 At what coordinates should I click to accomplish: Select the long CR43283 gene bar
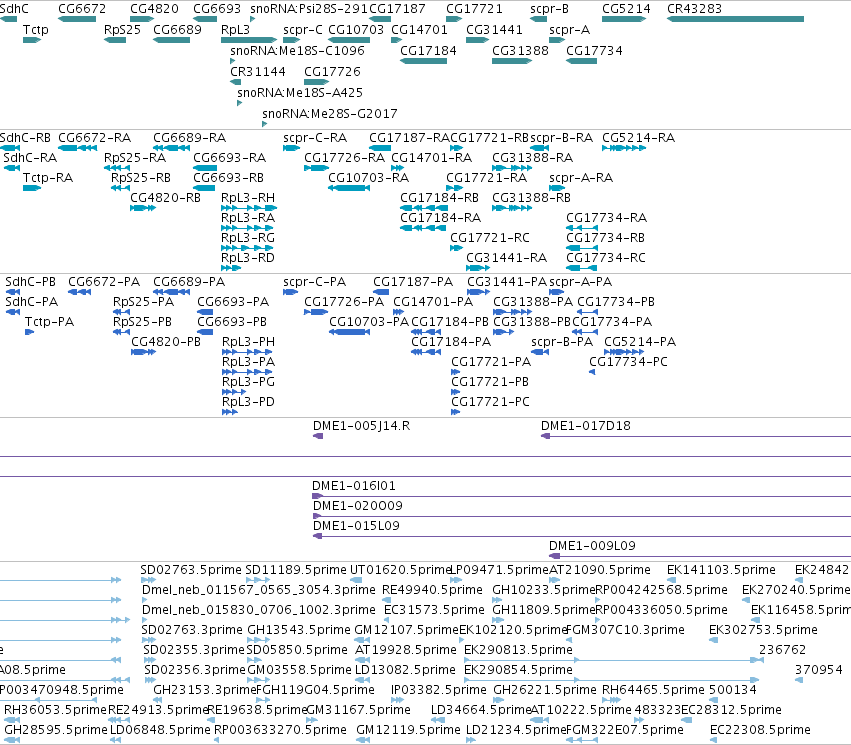[735, 19]
